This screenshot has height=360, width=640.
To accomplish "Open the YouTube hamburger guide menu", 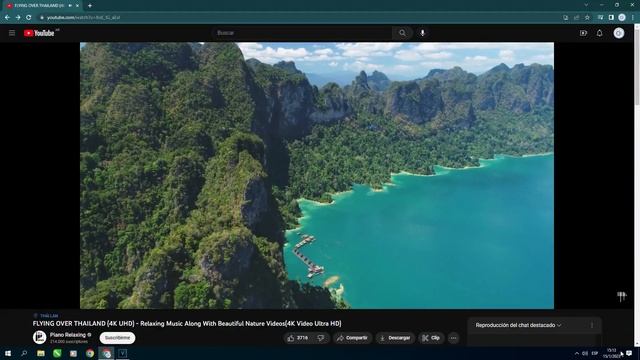I will tap(12, 33).
